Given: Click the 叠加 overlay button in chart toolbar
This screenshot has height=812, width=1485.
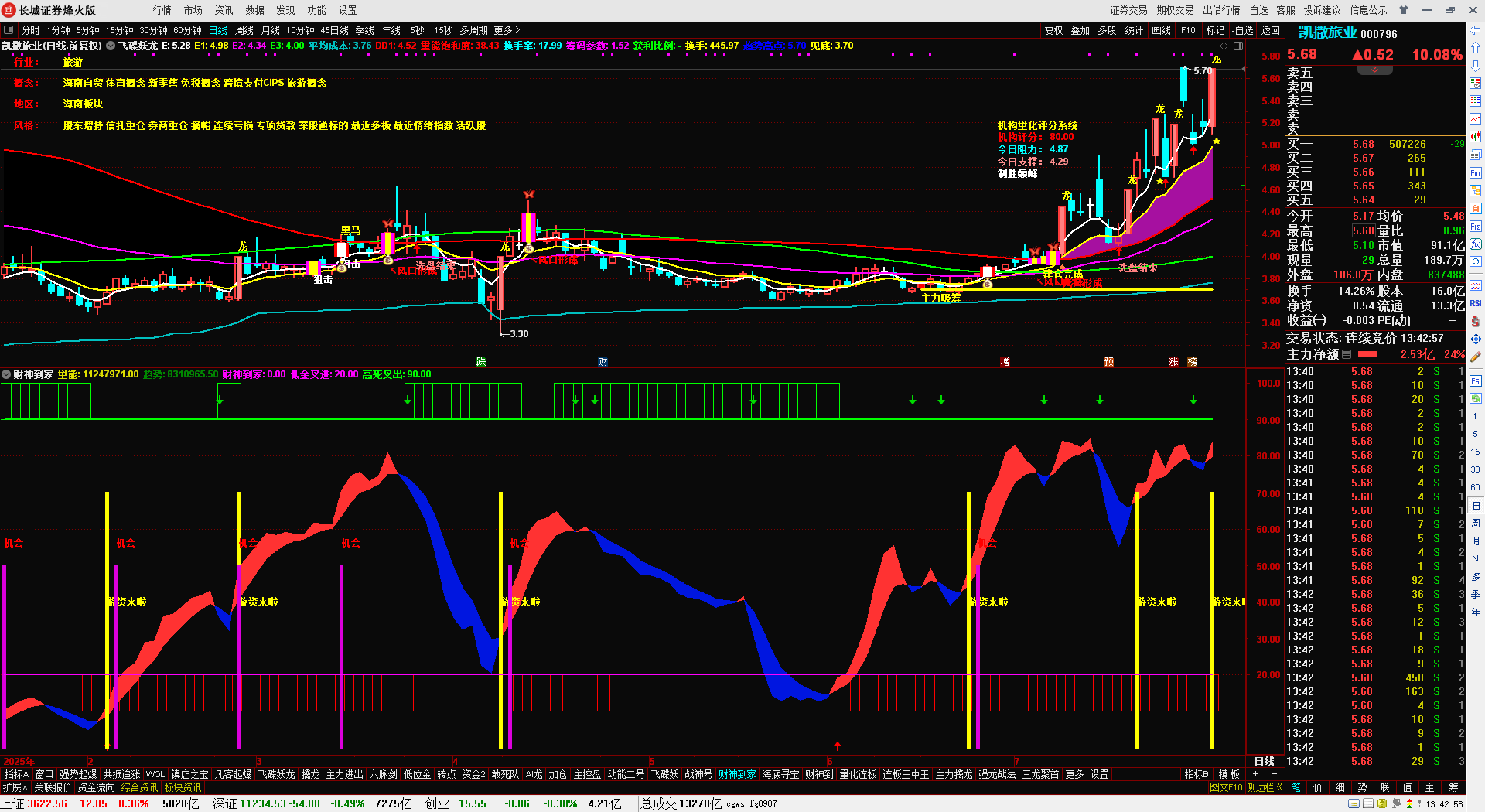Looking at the screenshot, I should click(x=1080, y=30).
